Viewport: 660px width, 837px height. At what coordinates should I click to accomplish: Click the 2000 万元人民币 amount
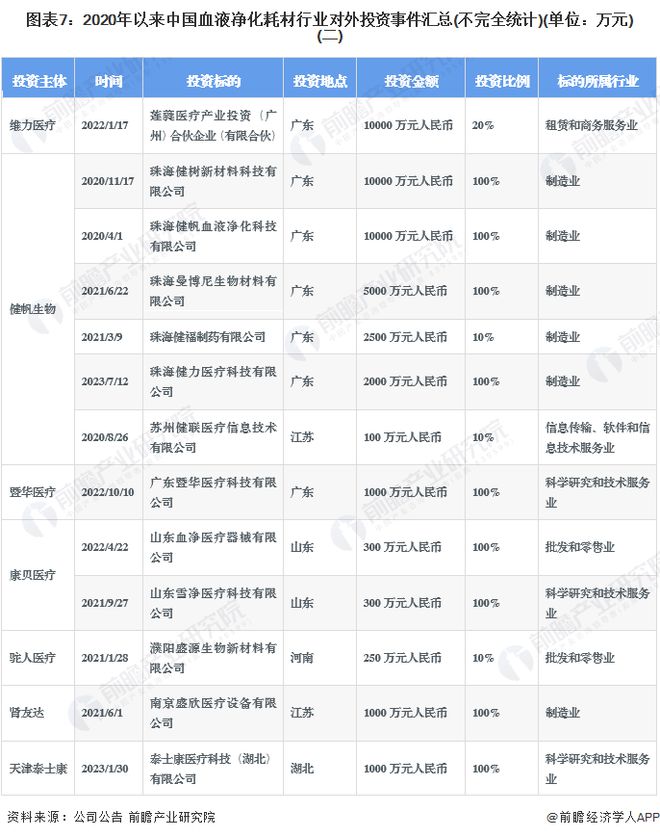405,382
